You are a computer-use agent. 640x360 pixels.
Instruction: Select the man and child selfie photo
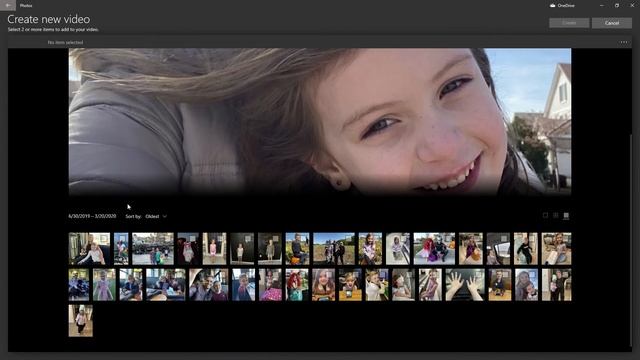[x=208, y=284]
